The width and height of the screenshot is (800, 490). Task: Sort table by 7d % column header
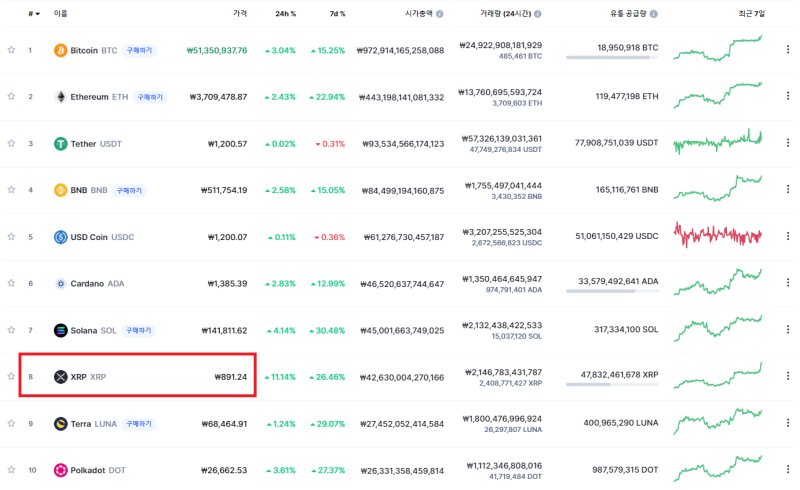pyautogui.click(x=337, y=14)
